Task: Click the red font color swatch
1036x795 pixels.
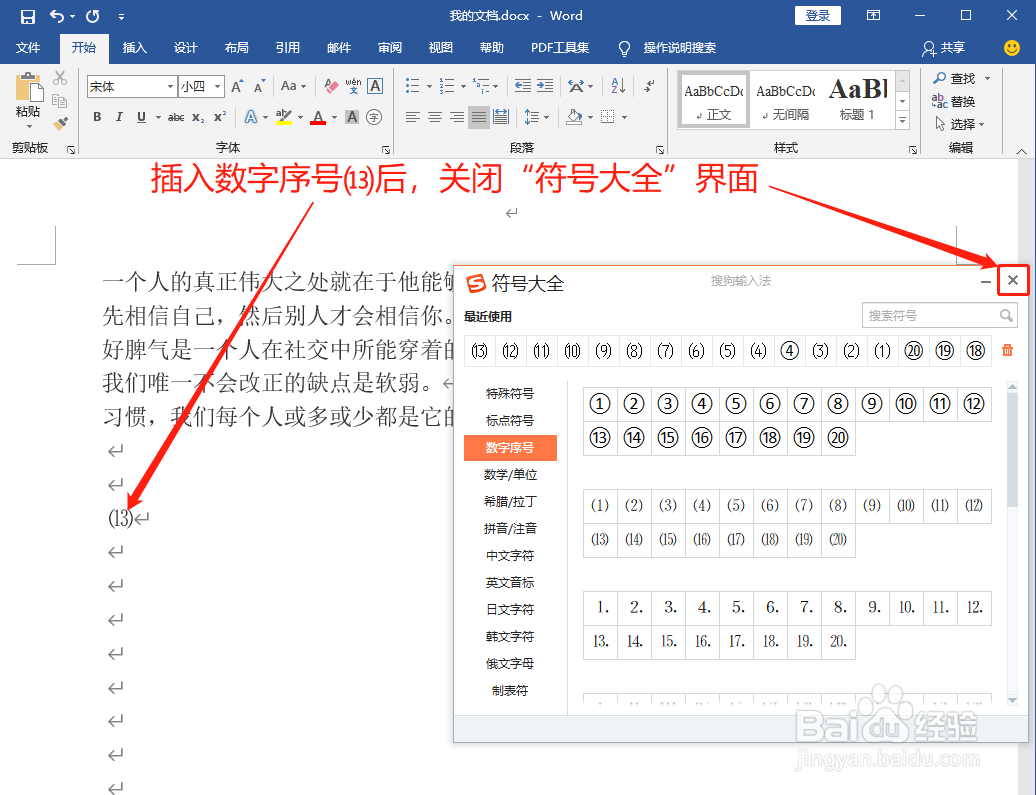Action: 318,119
